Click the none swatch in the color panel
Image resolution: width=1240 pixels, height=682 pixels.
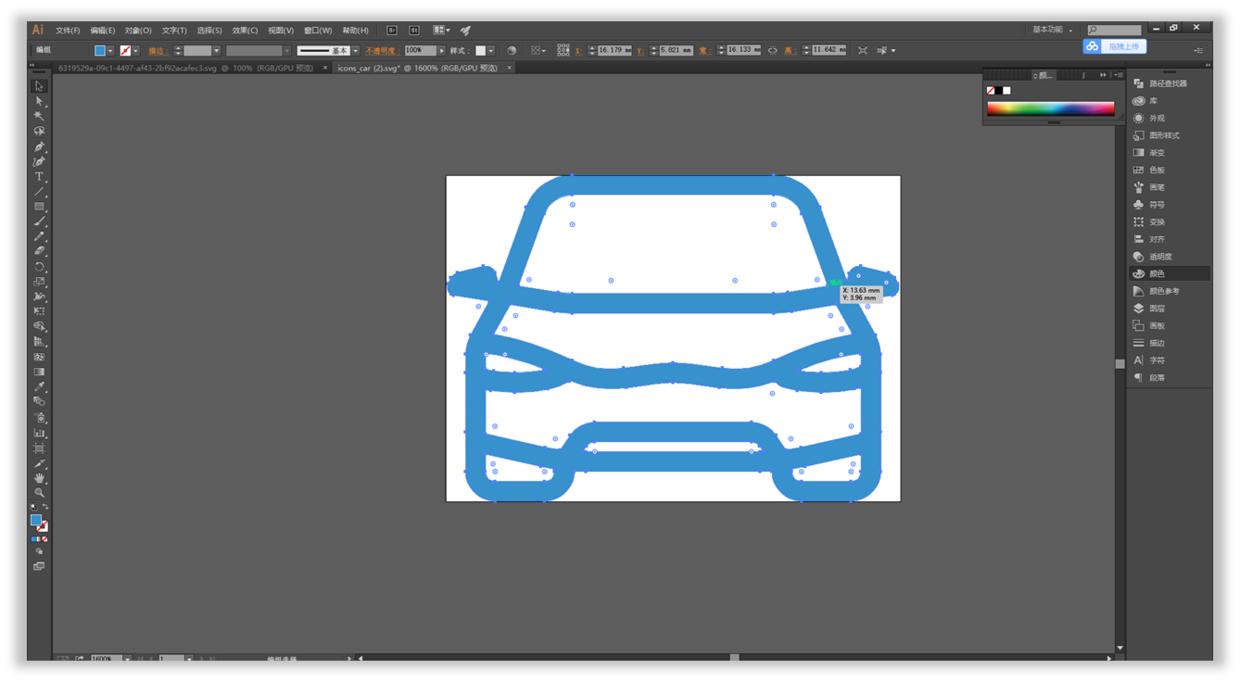click(x=991, y=90)
